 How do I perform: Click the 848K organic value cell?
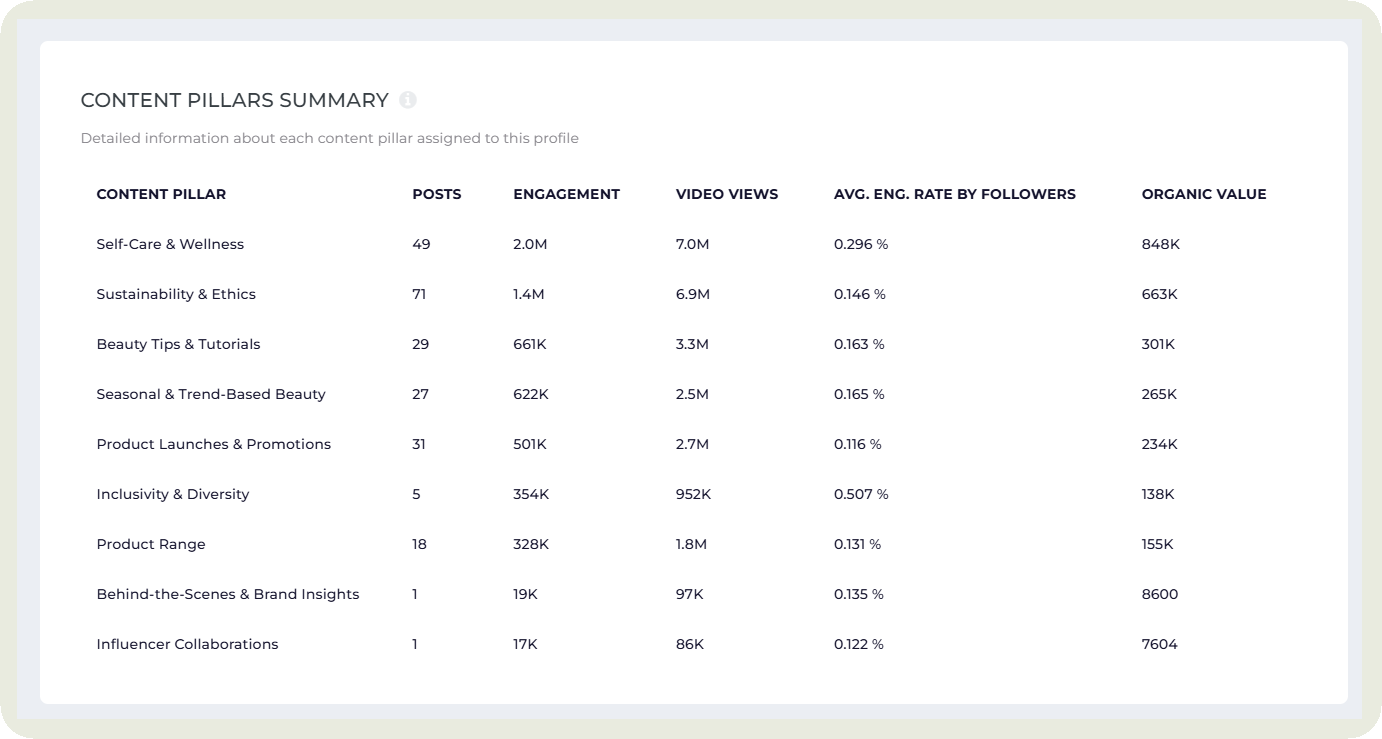tap(1161, 244)
